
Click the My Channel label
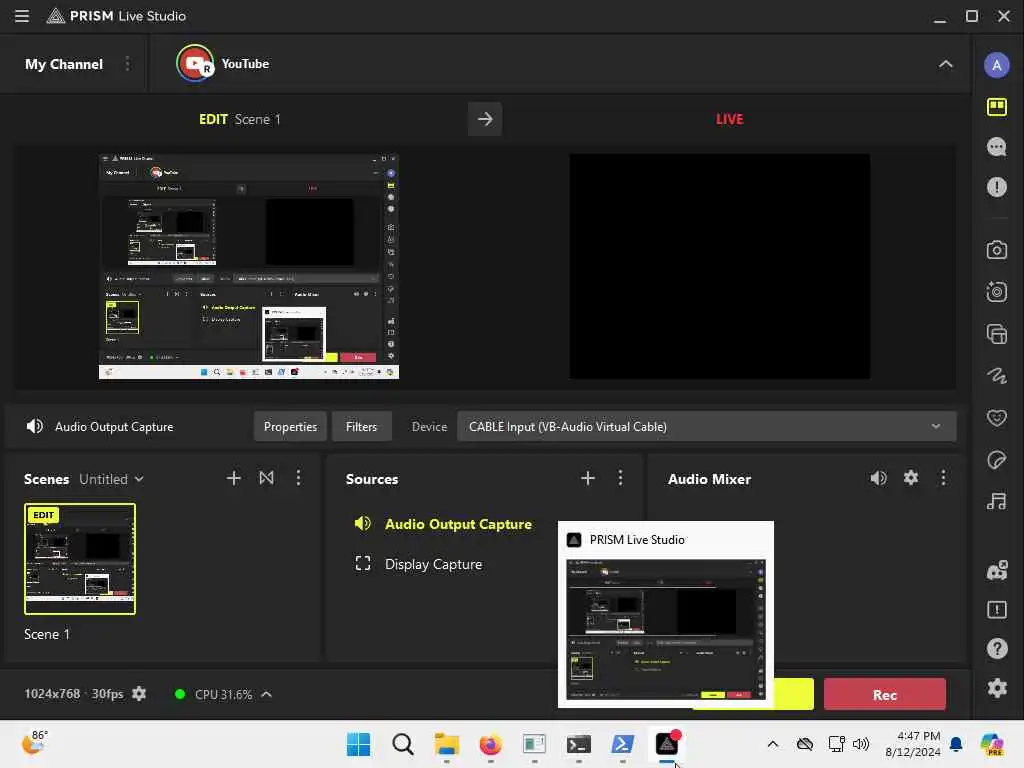pyautogui.click(x=63, y=64)
